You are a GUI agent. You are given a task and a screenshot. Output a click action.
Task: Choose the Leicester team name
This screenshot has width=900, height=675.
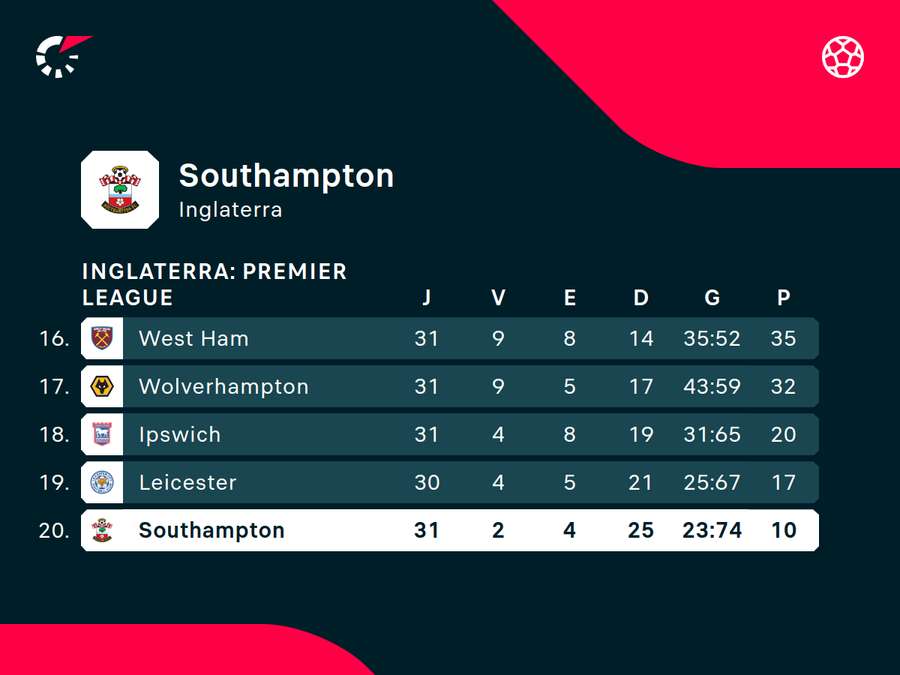(x=188, y=482)
